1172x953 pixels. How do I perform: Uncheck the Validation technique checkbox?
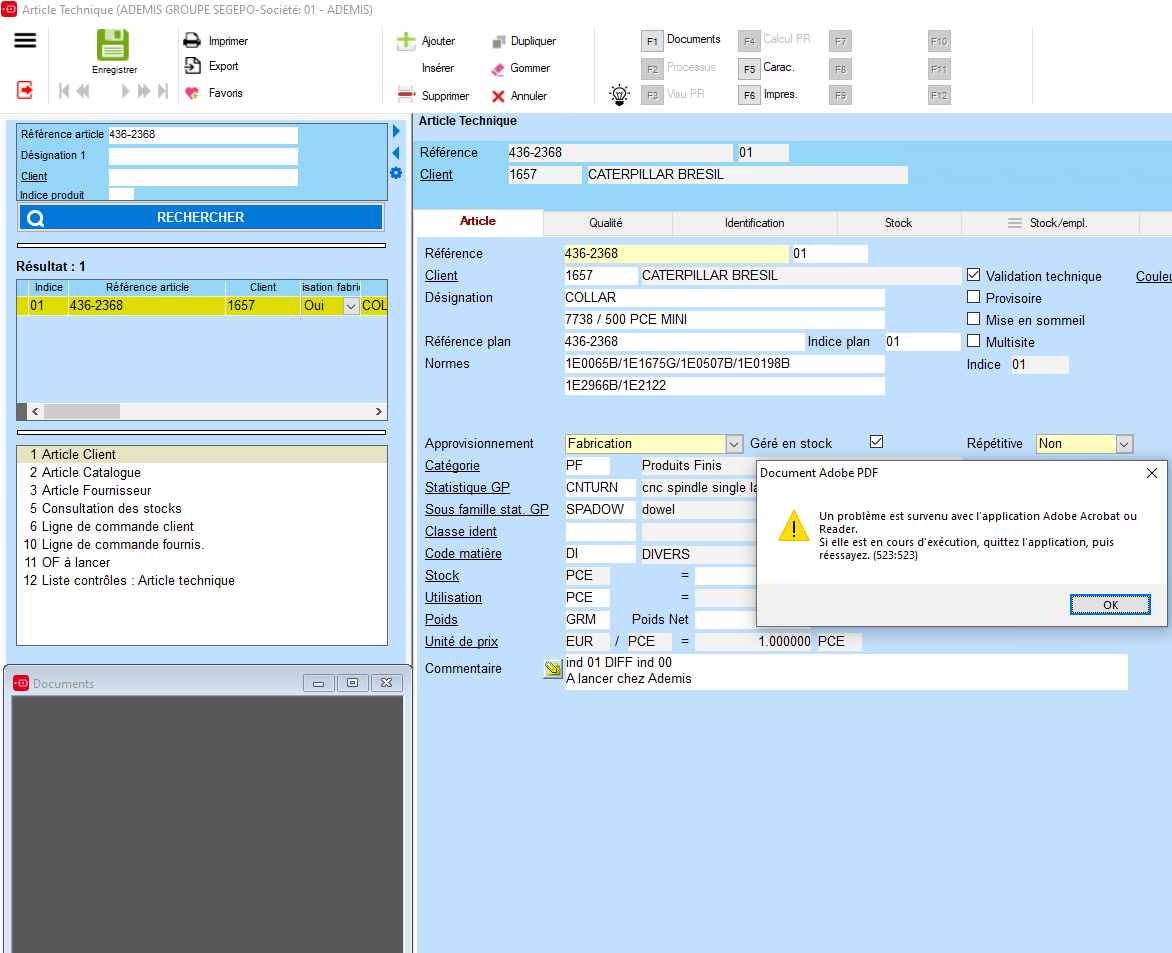(x=973, y=275)
